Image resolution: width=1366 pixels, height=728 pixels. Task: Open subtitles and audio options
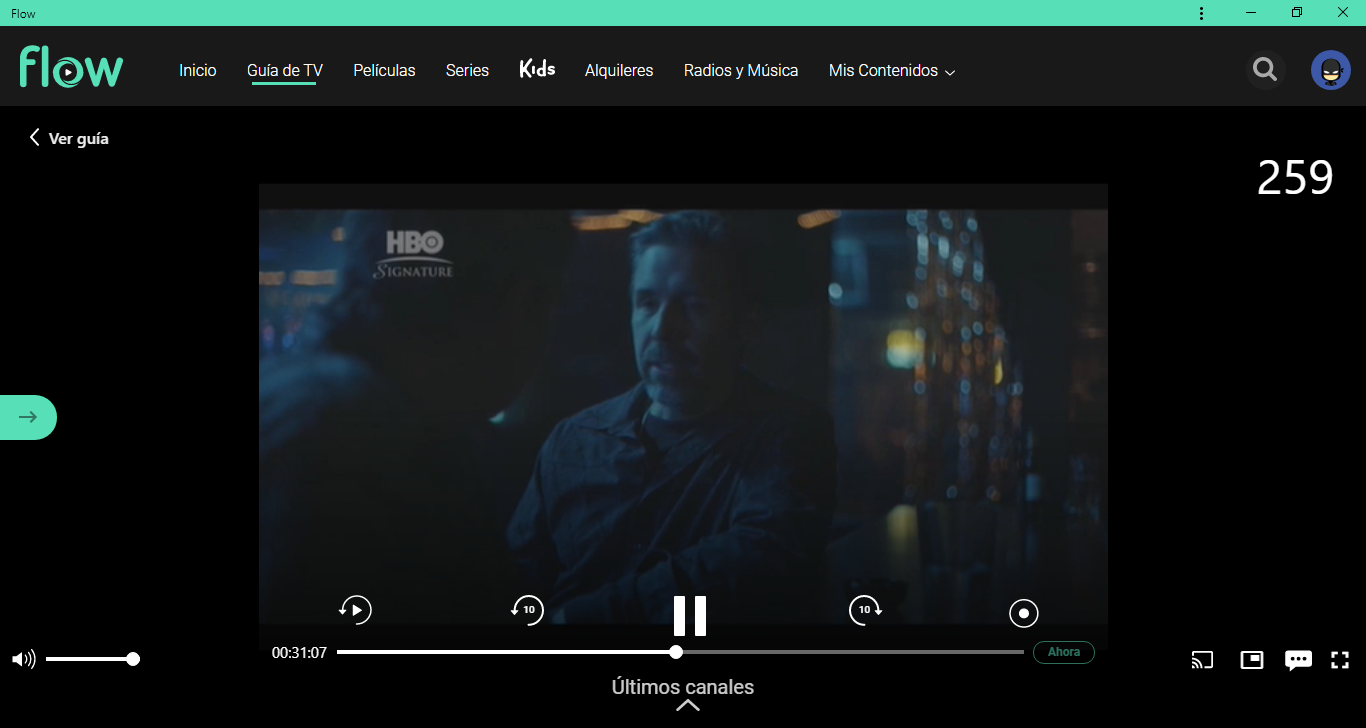[x=1298, y=660]
